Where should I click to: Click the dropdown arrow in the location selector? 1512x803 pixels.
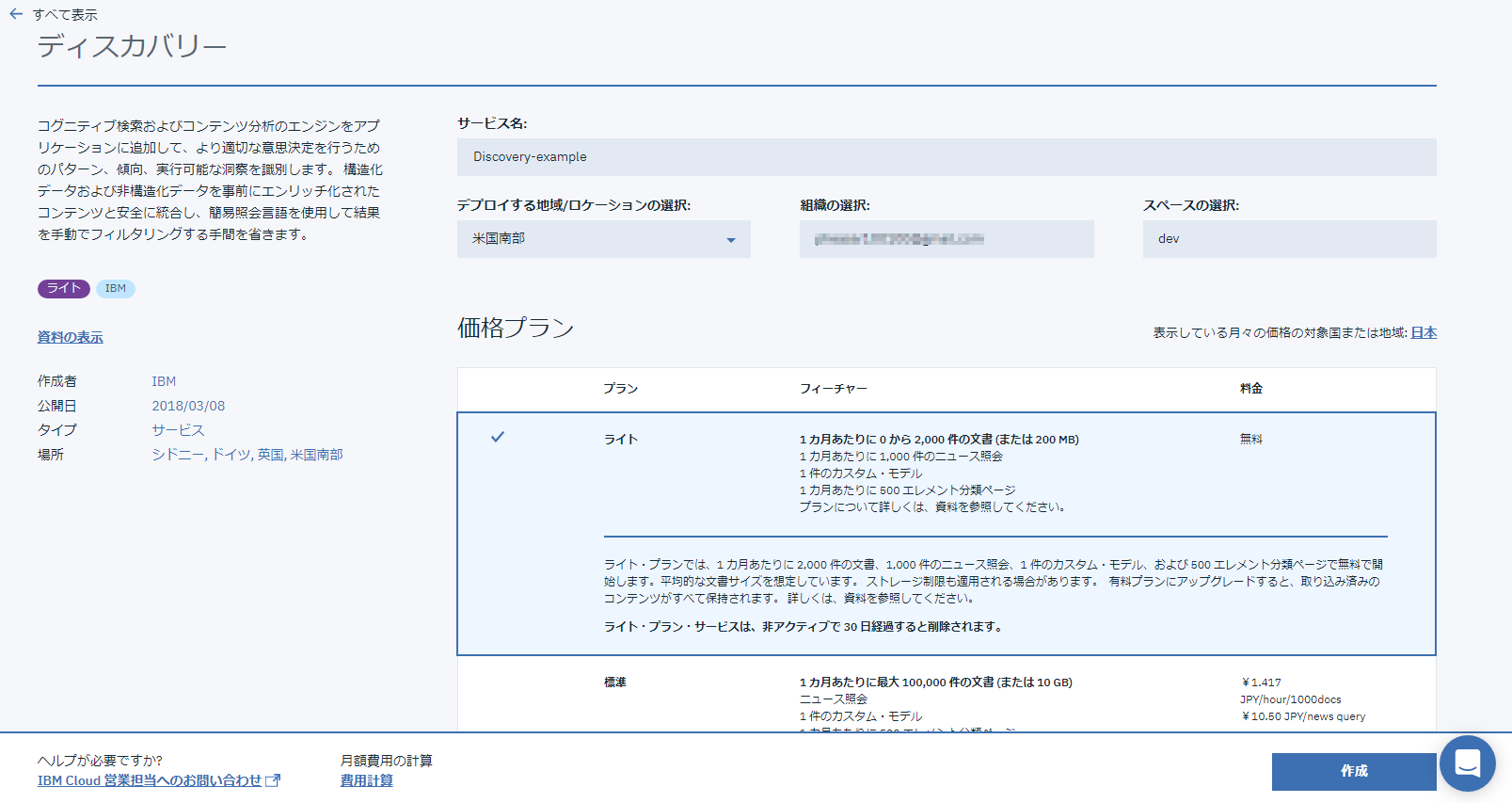coord(730,240)
